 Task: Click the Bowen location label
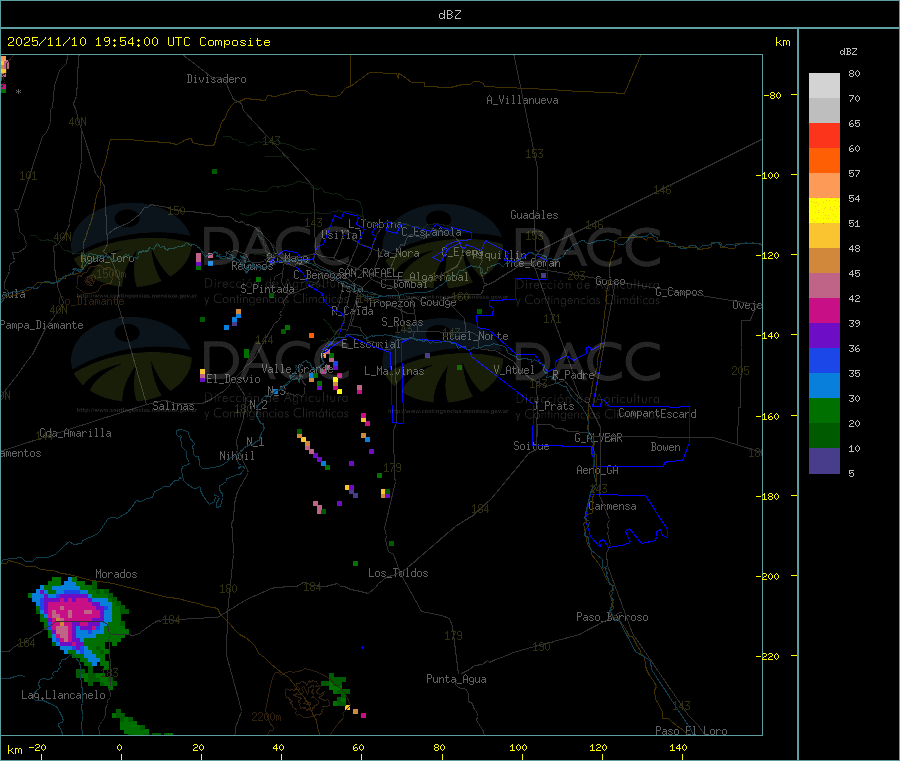665,447
